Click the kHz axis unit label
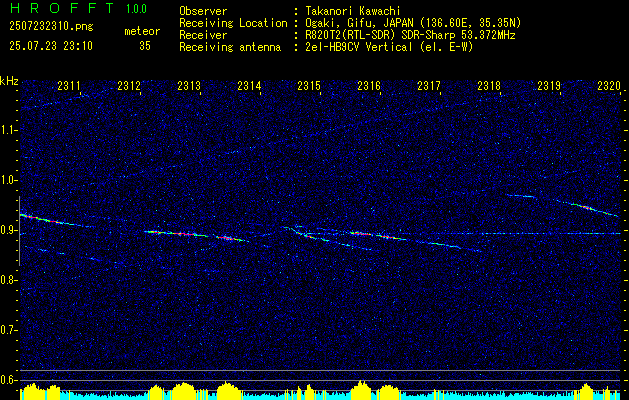Image resolution: width=629 pixels, height=400 pixels. [10, 81]
